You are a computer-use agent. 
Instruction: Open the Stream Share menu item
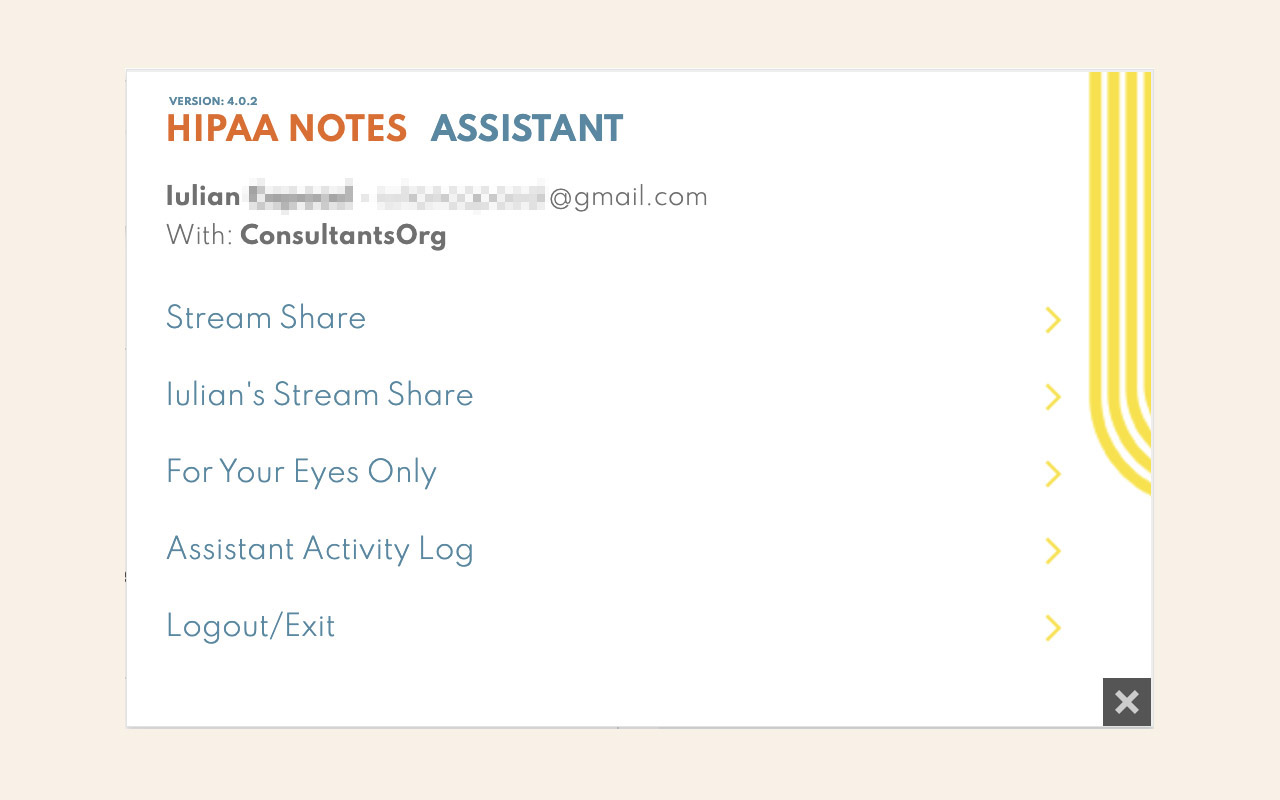point(266,318)
